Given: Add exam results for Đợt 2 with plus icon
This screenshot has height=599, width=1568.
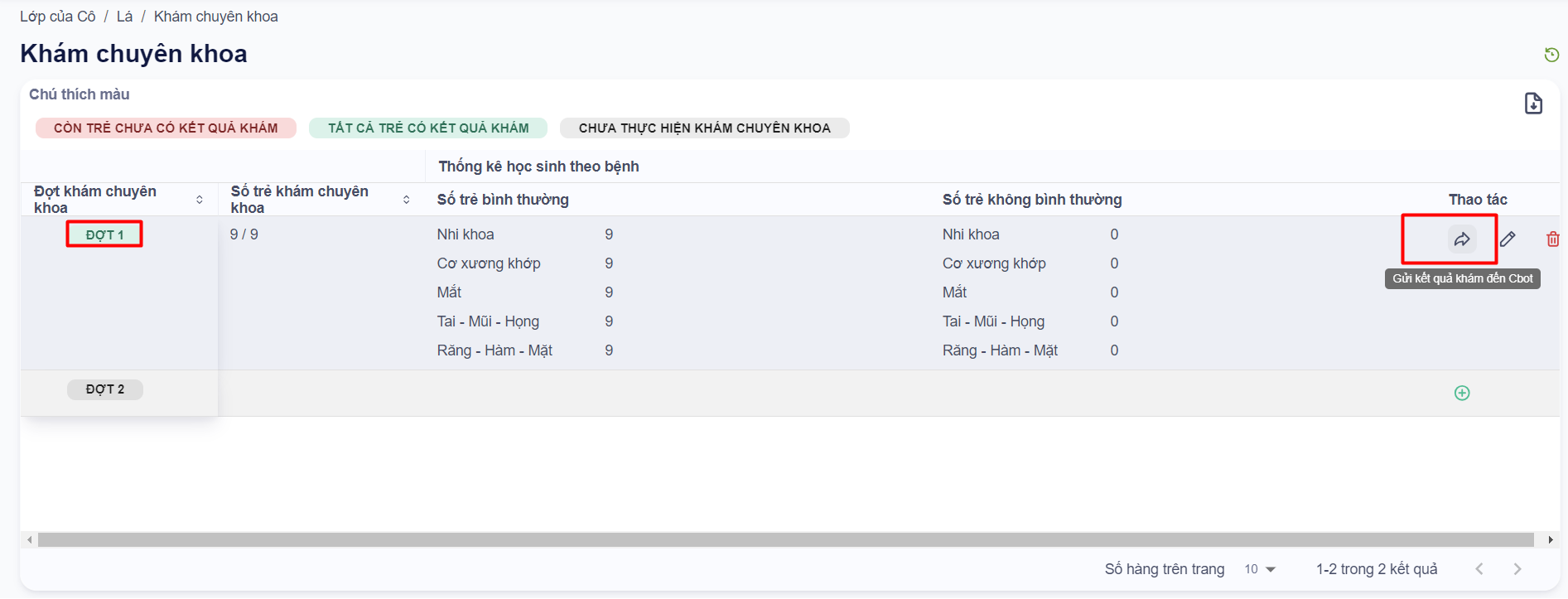Looking at the screenshot, I should click(x=1462, y=393).
